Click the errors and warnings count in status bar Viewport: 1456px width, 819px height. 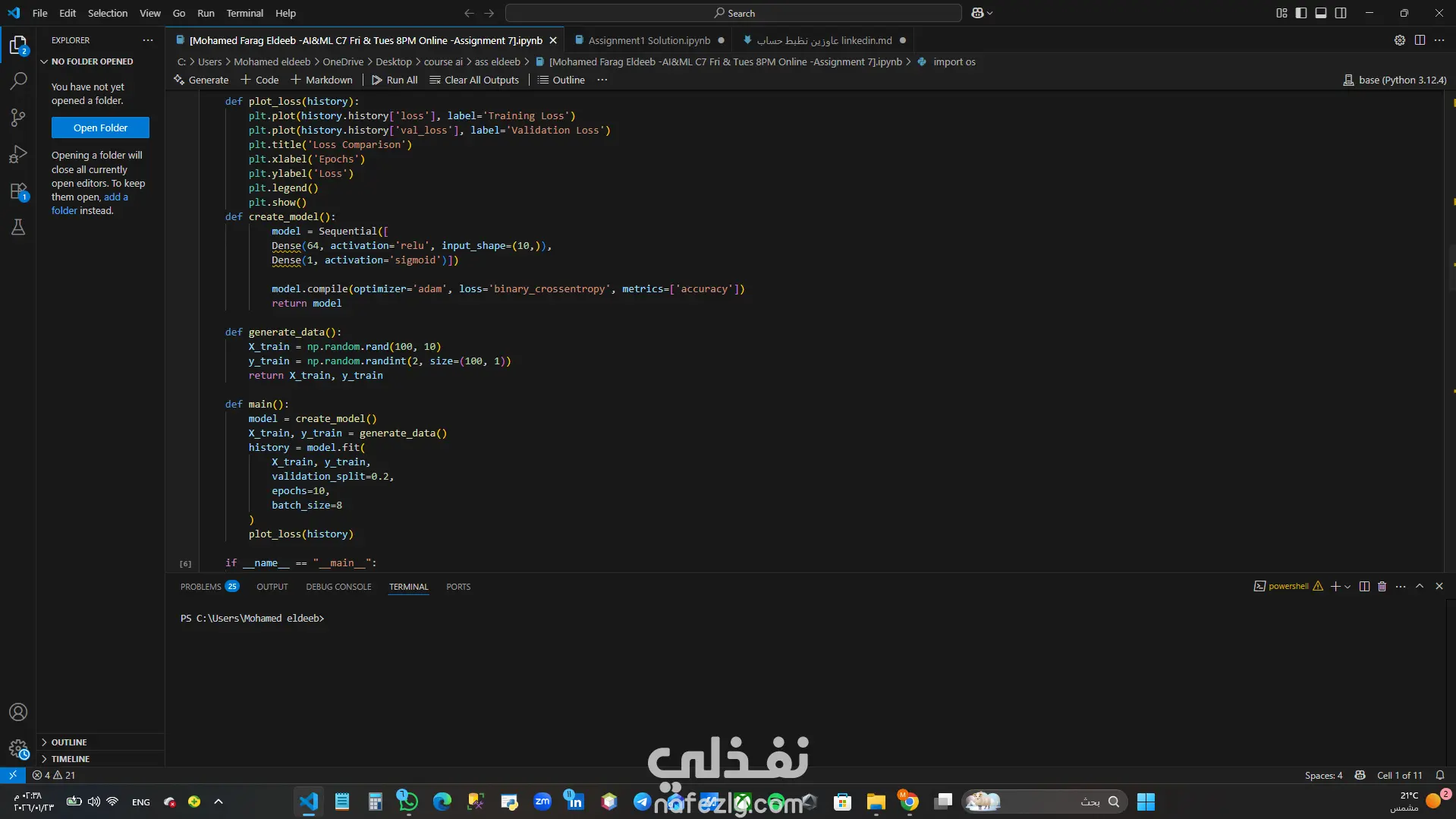54,775
